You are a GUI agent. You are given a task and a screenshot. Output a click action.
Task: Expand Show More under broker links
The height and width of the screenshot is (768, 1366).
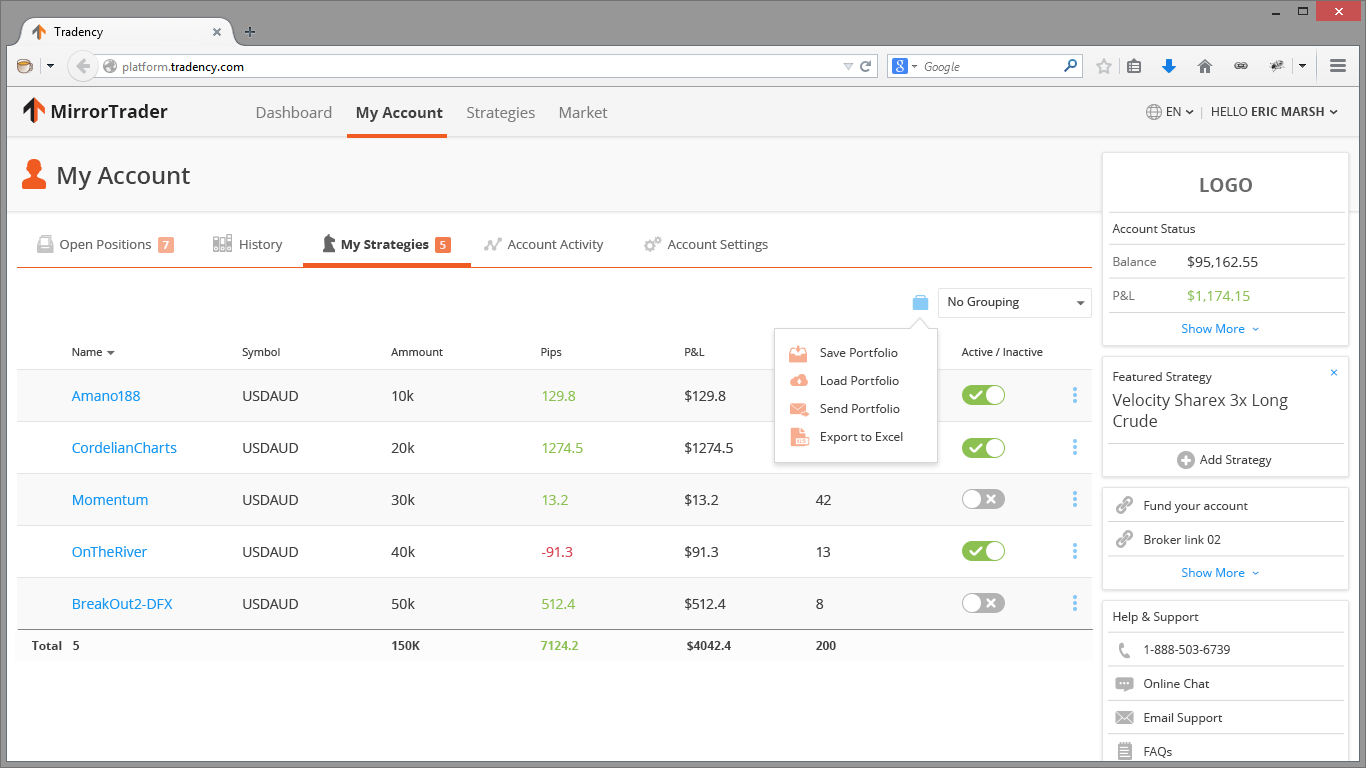pos(1220,573)
